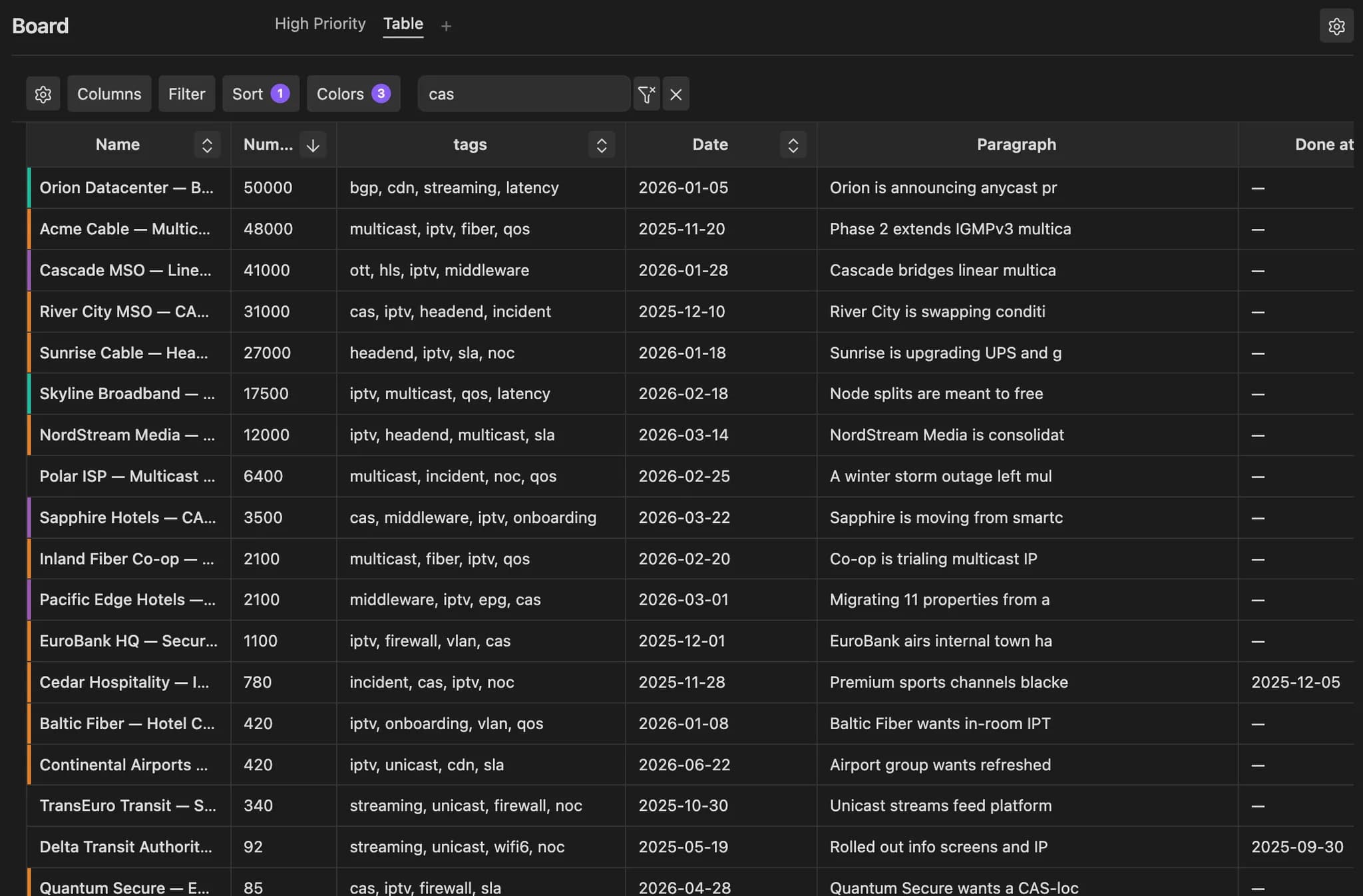The image size is (1363, 896).
Task: Toggle sort on Date column
Action: tap(793, 145)
